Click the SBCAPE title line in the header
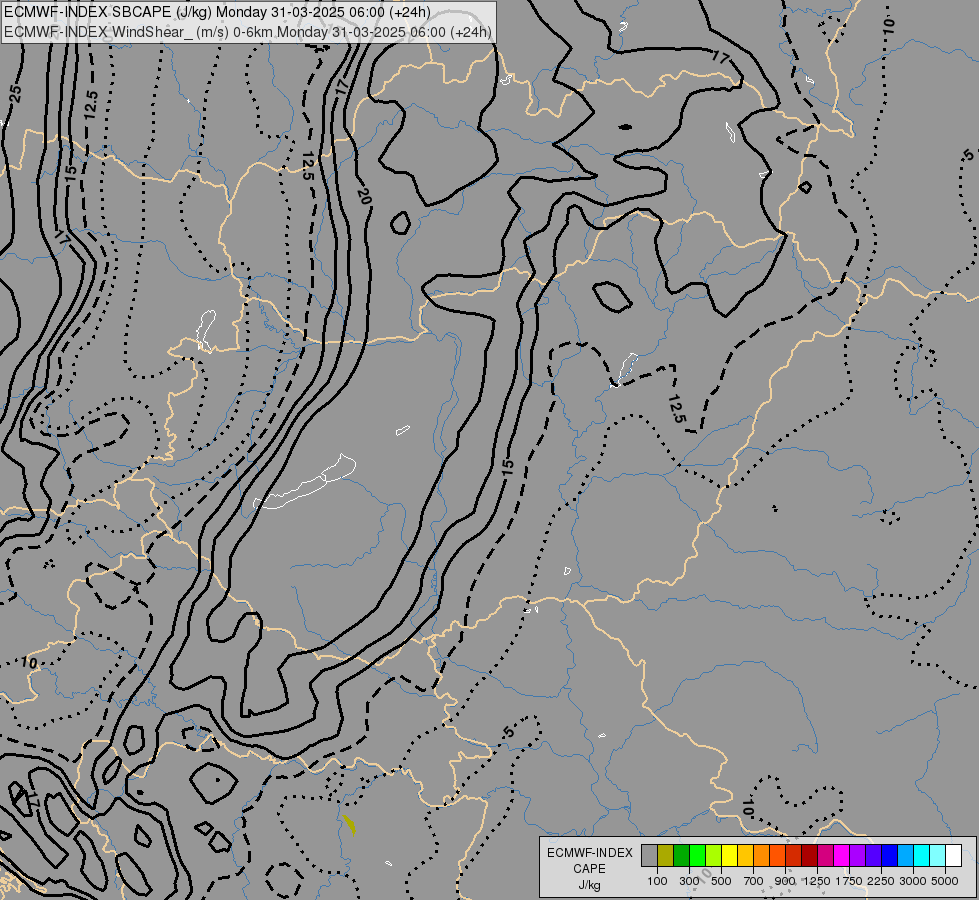 click(217, 12)
